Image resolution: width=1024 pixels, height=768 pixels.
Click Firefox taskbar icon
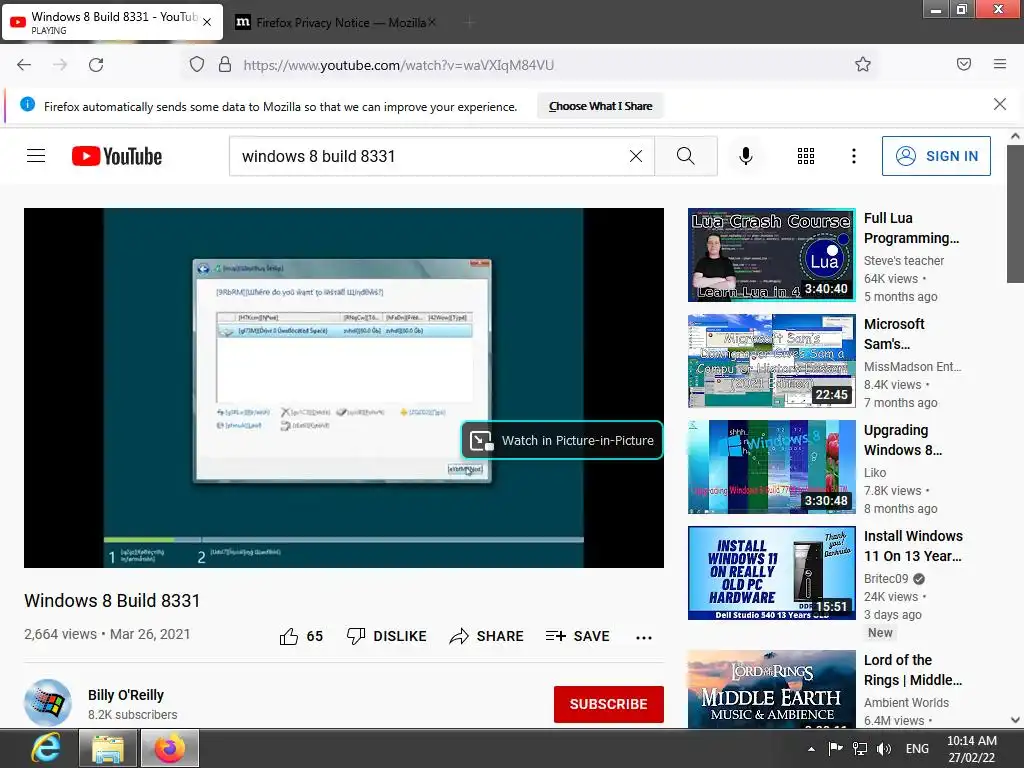(170, 748)
